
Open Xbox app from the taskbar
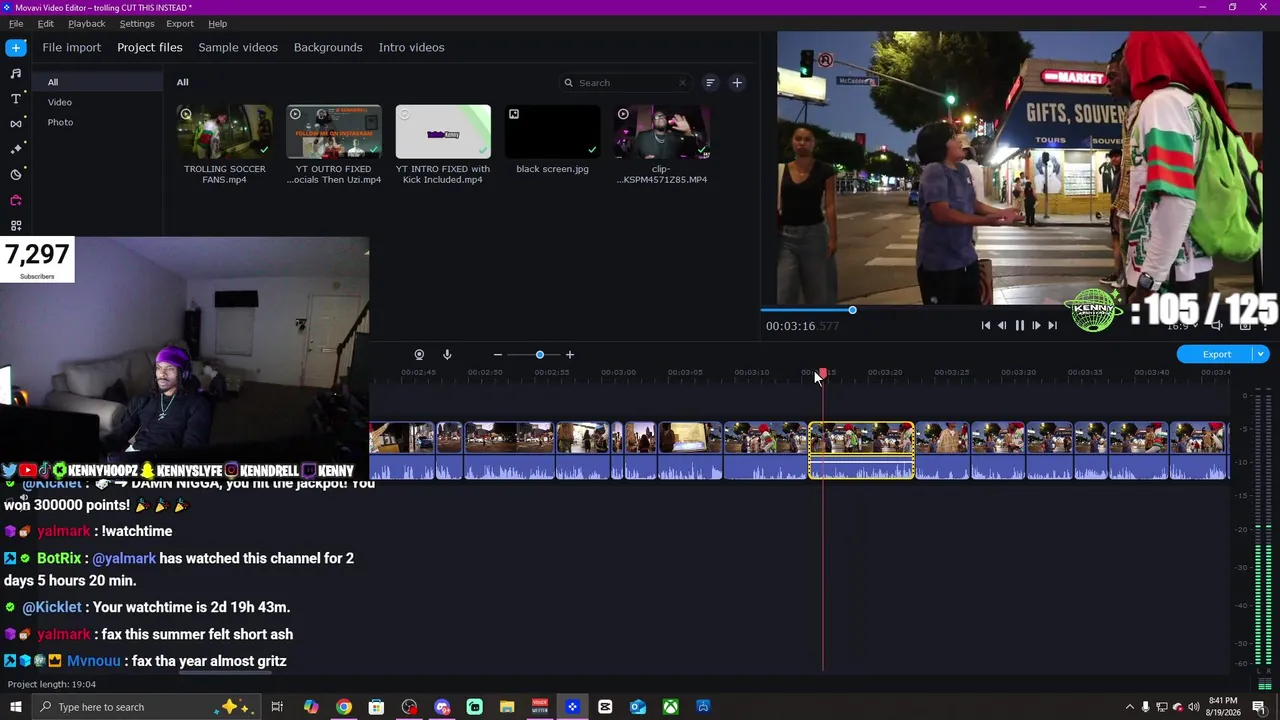(x=670, y=707)
